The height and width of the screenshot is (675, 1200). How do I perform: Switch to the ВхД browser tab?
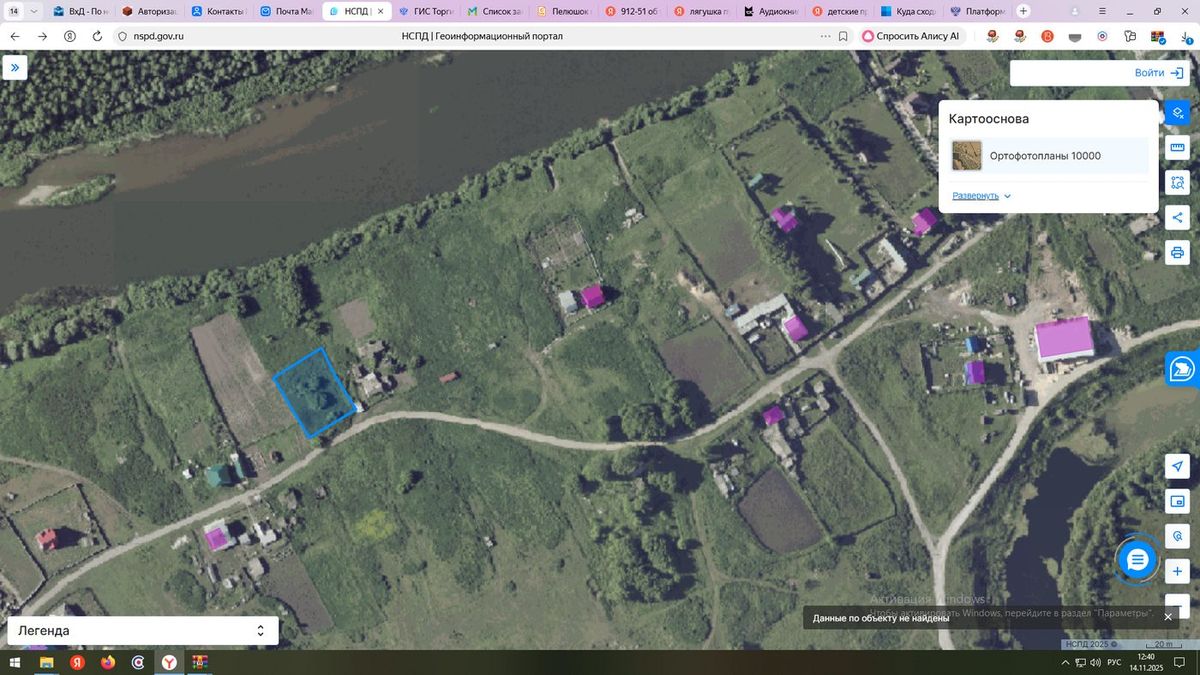click(82, 11)
